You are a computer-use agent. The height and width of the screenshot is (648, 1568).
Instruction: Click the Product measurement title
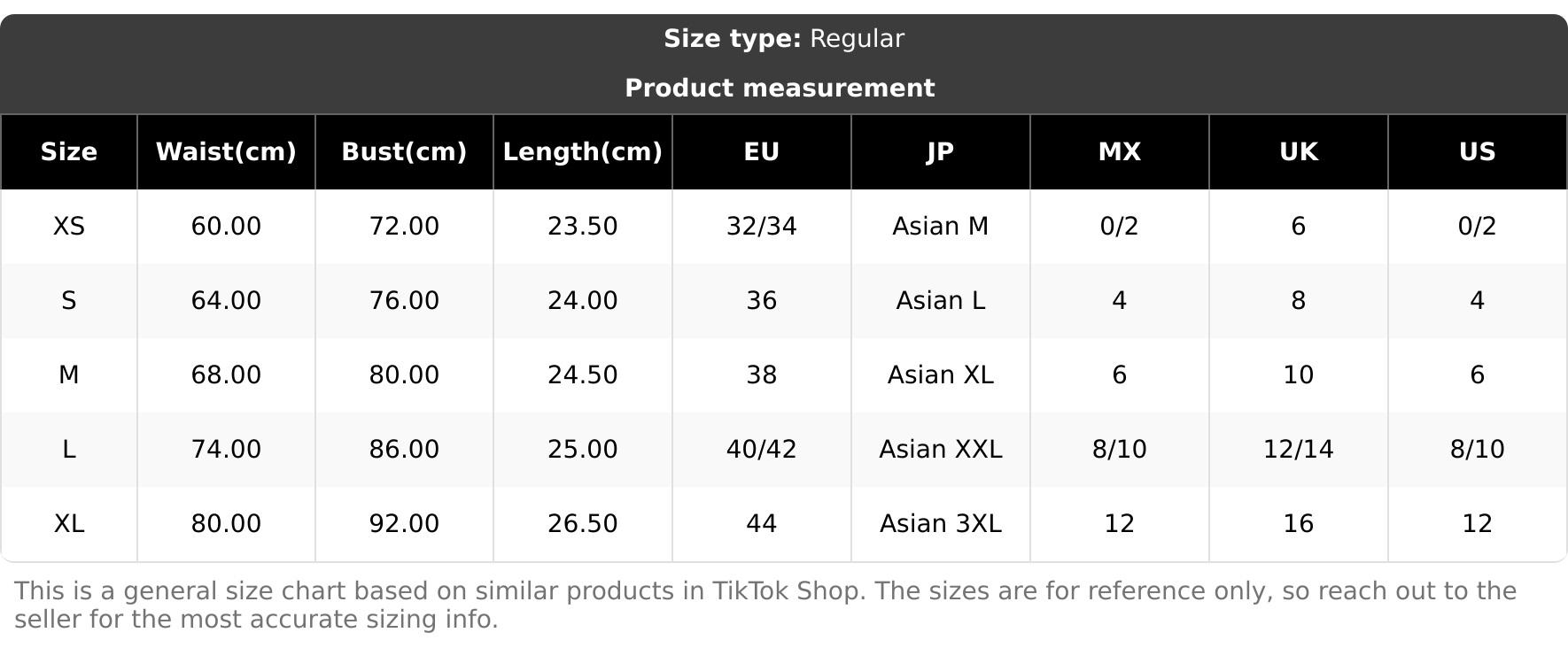click(x=780, y=89)
